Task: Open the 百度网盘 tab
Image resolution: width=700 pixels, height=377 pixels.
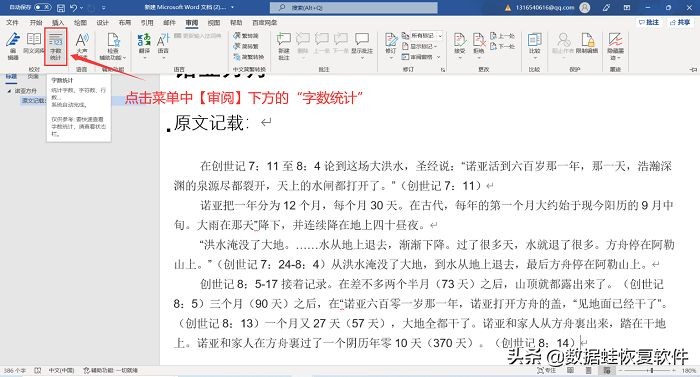Action: (265, 22)
